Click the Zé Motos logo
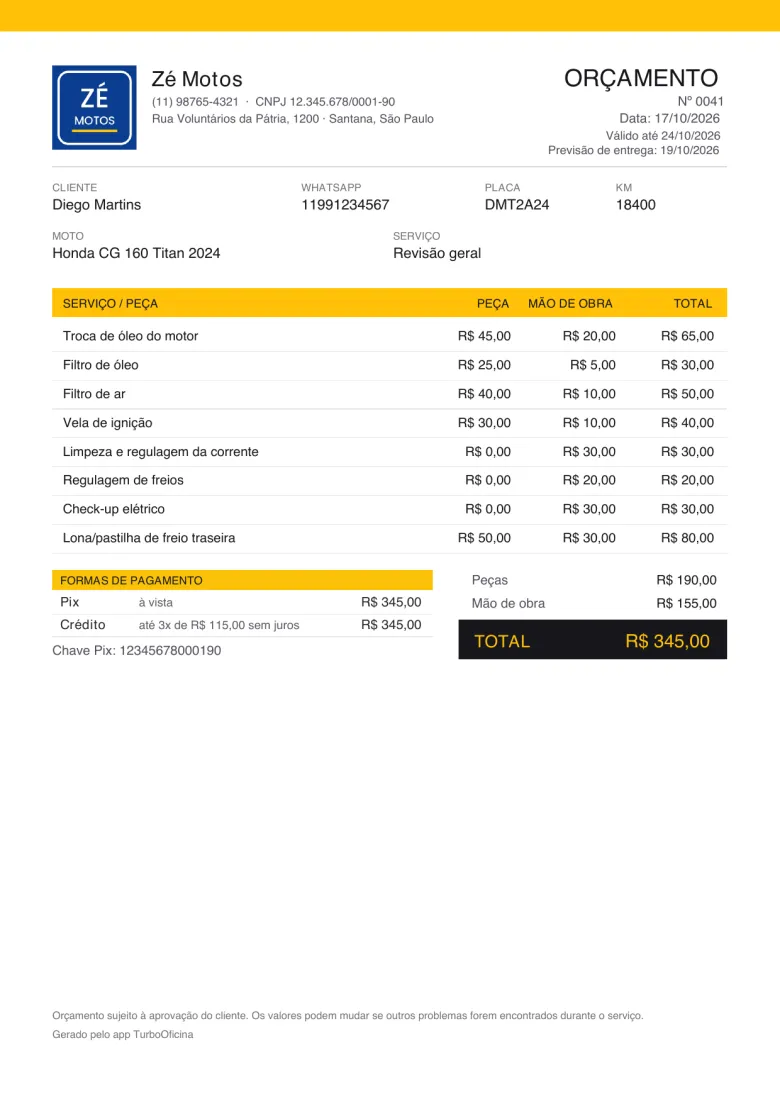Viewport: 780px width, 1104px height. 94,108
